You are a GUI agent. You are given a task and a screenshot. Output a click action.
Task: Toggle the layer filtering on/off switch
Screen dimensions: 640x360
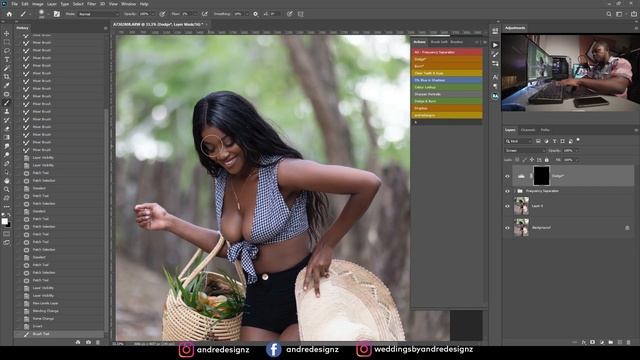point(578,141)
